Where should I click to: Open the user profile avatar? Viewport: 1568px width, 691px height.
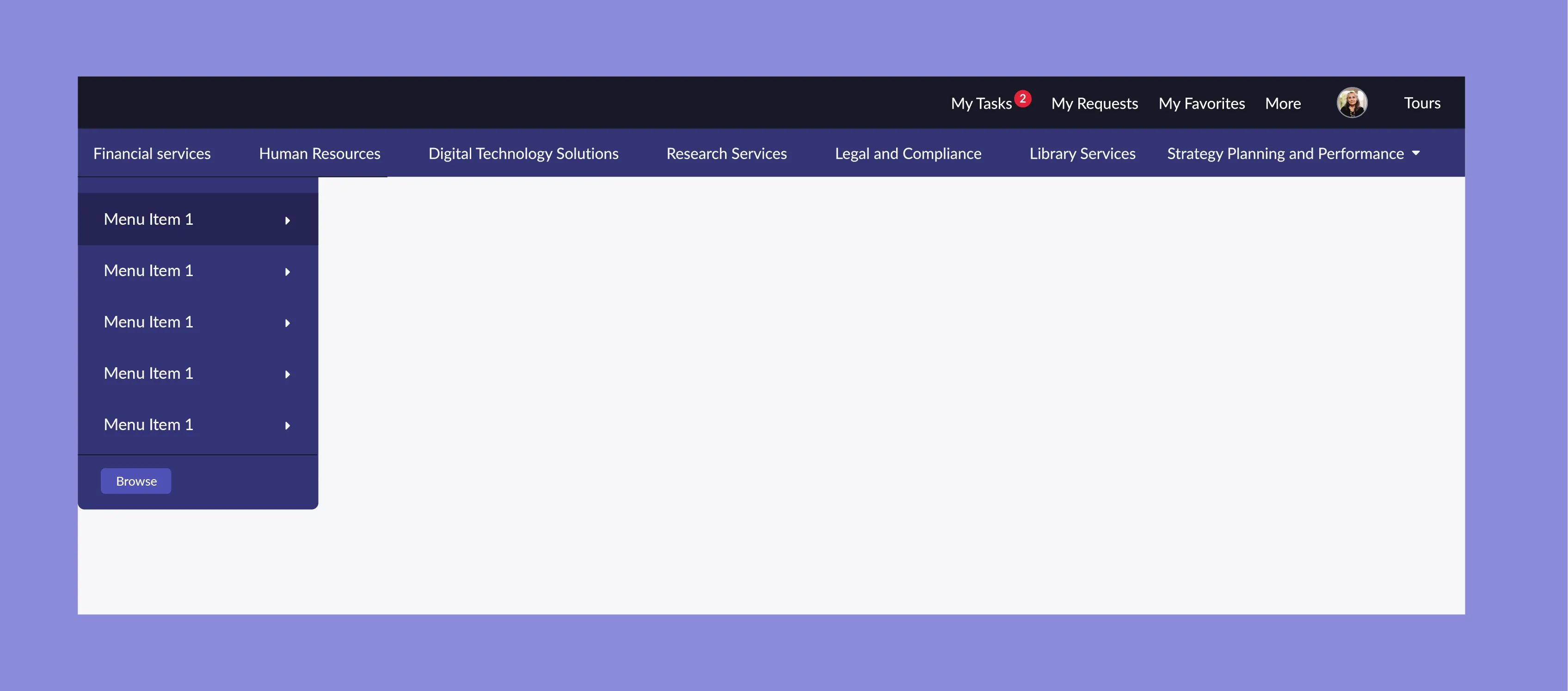click(x=1351, y=102)
